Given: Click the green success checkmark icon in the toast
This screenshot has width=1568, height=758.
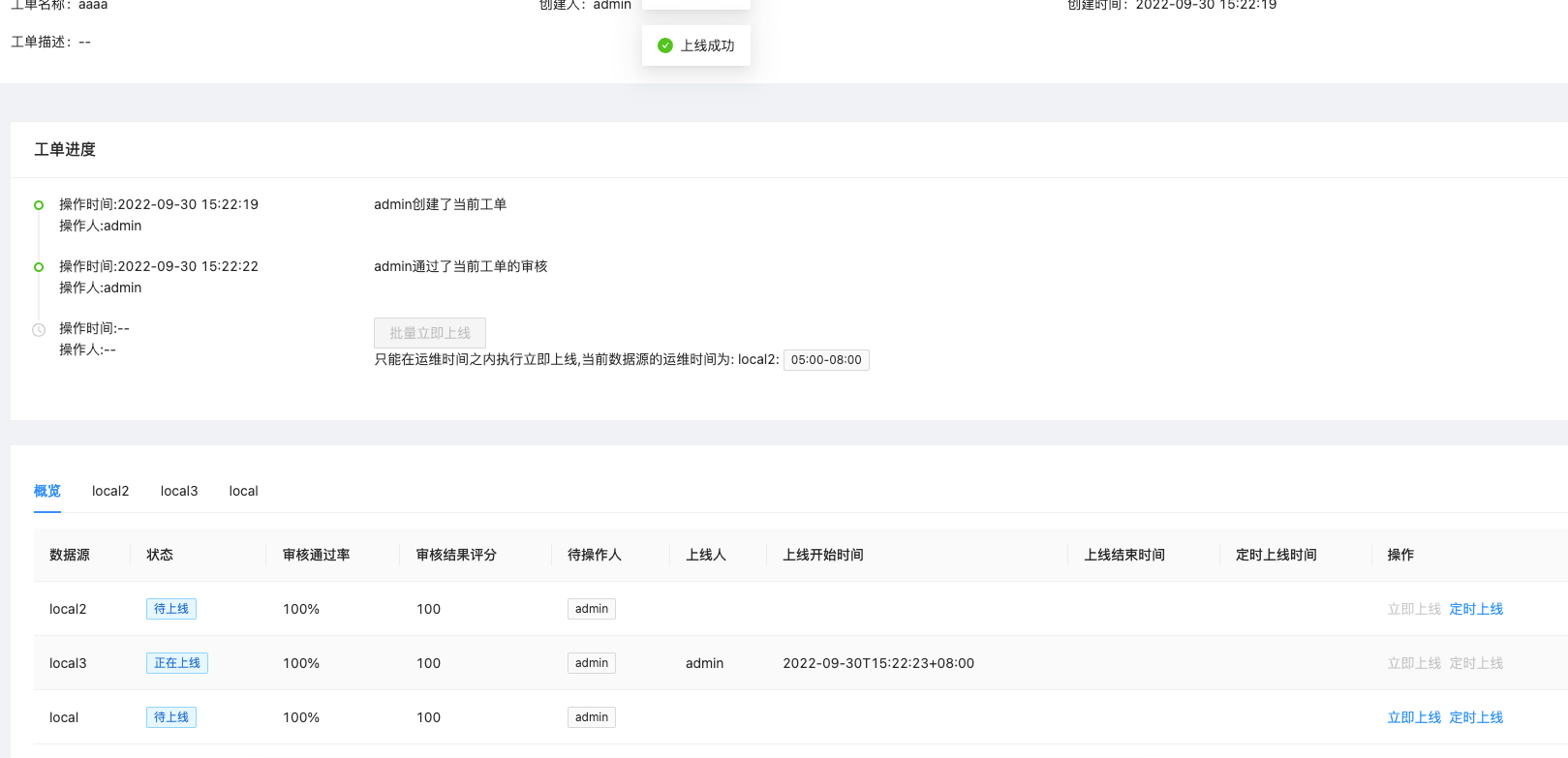Looking at the screenshot, I should [665, 45].
